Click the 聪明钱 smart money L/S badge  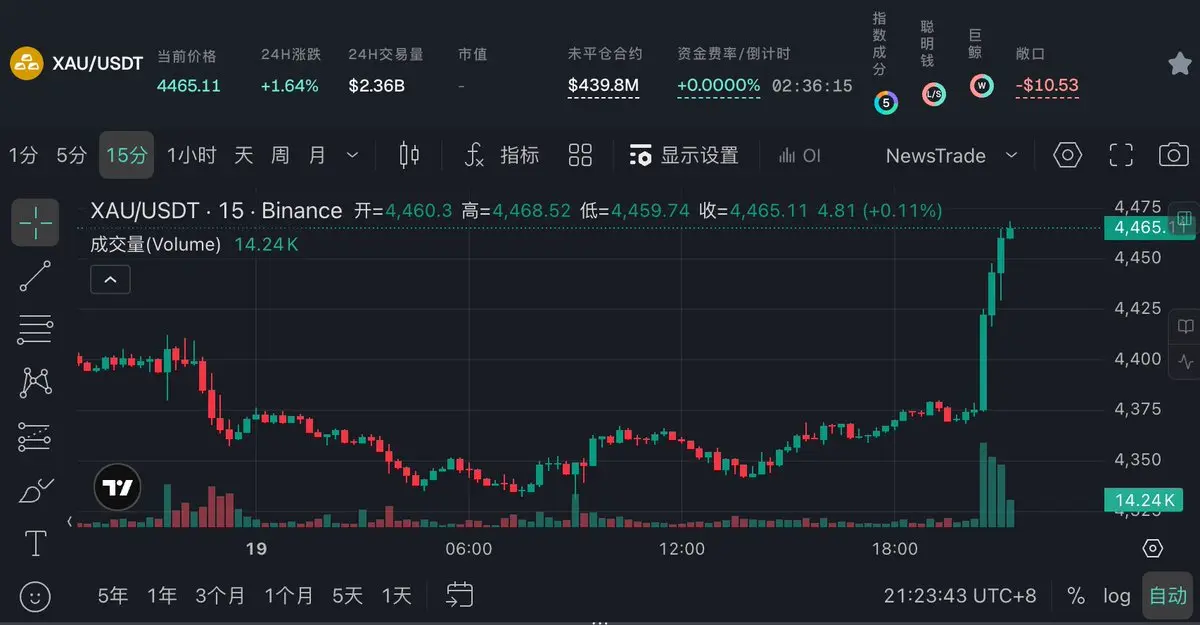933,95
